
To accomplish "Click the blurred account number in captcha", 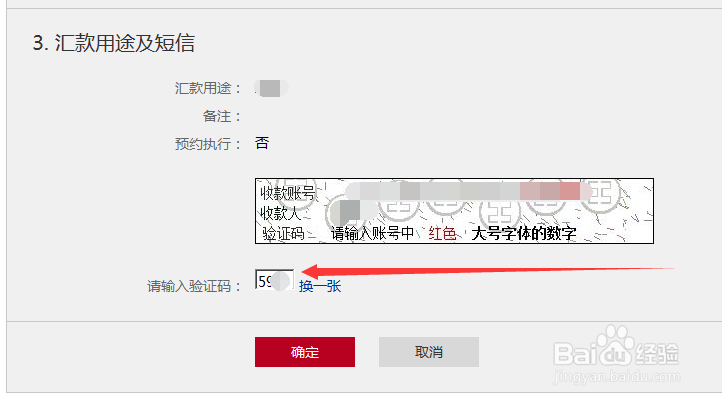I will [469, 191].
